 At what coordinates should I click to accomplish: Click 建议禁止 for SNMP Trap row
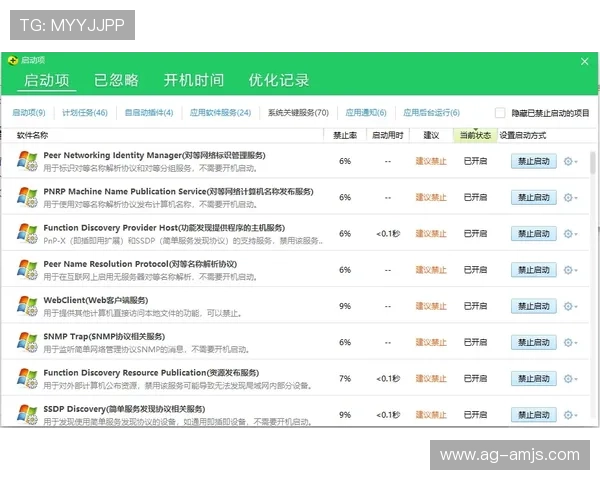[x=431, y=342]
